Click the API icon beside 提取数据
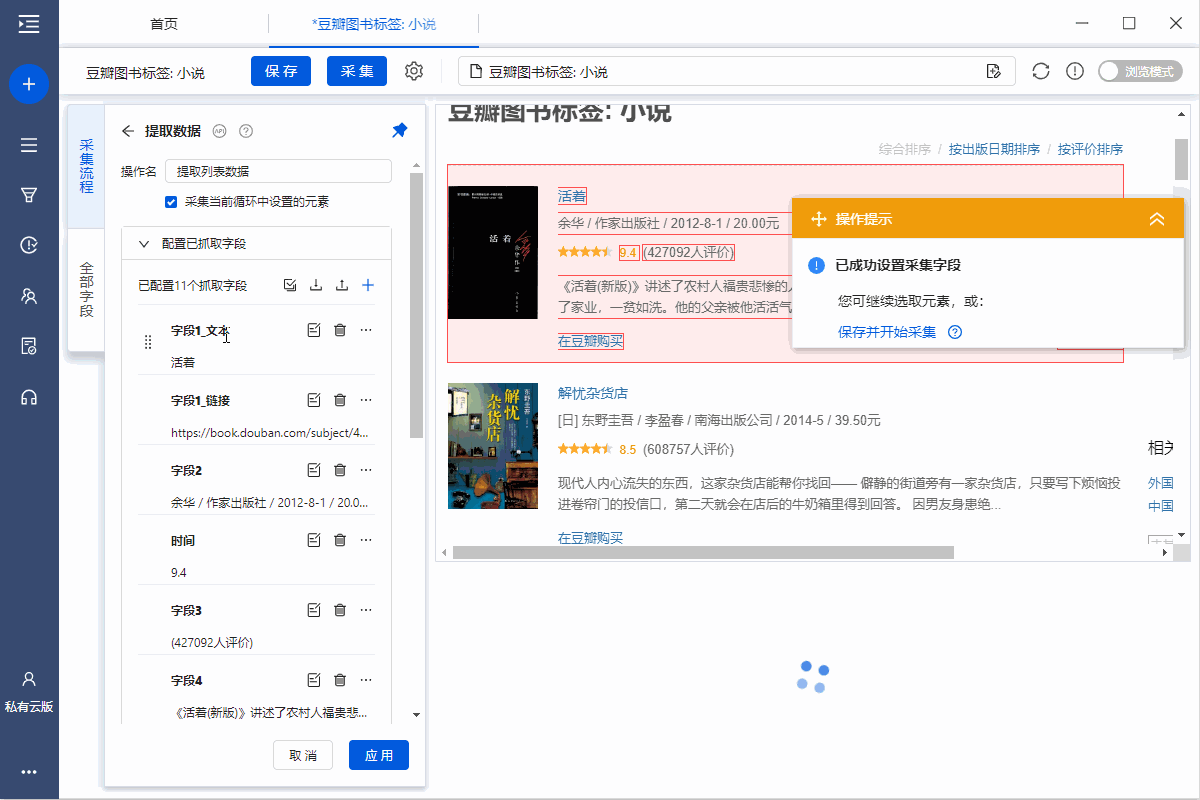 pyautogui.click(x=220, y=131)
